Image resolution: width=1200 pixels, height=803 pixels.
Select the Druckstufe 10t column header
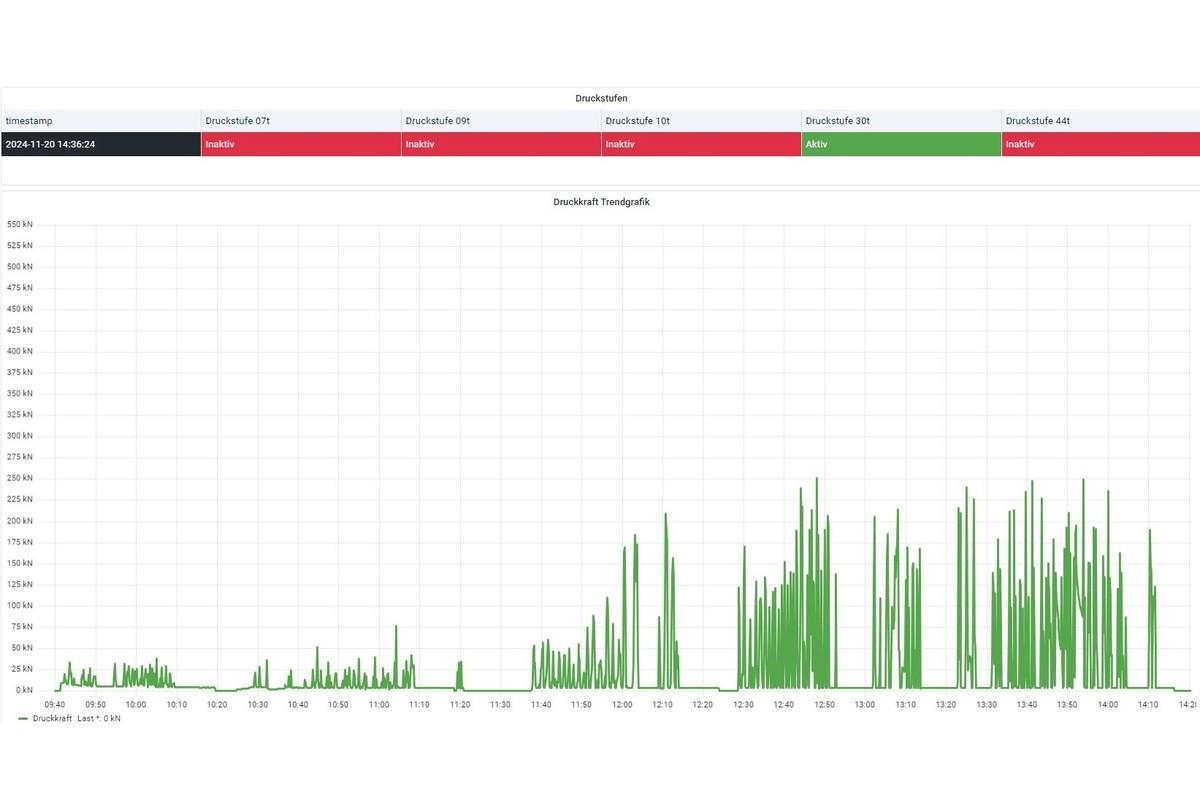pyautogui.click(x=637, y=121)
